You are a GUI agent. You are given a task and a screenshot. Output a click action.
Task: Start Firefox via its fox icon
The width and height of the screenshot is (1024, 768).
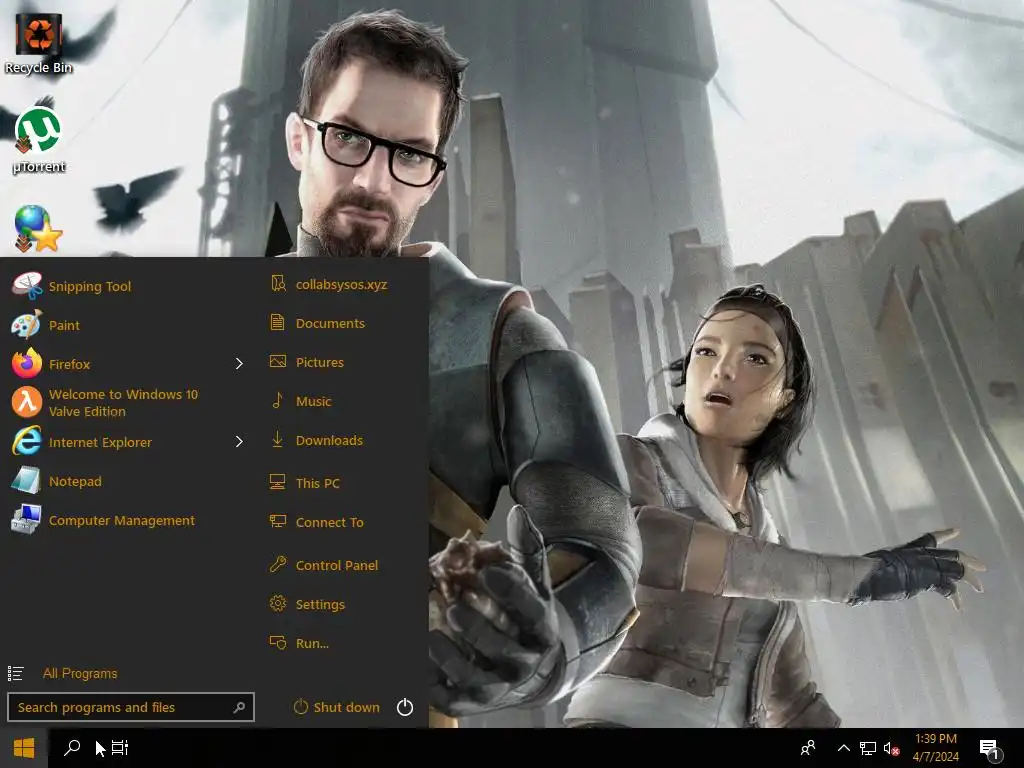point(27,364)
